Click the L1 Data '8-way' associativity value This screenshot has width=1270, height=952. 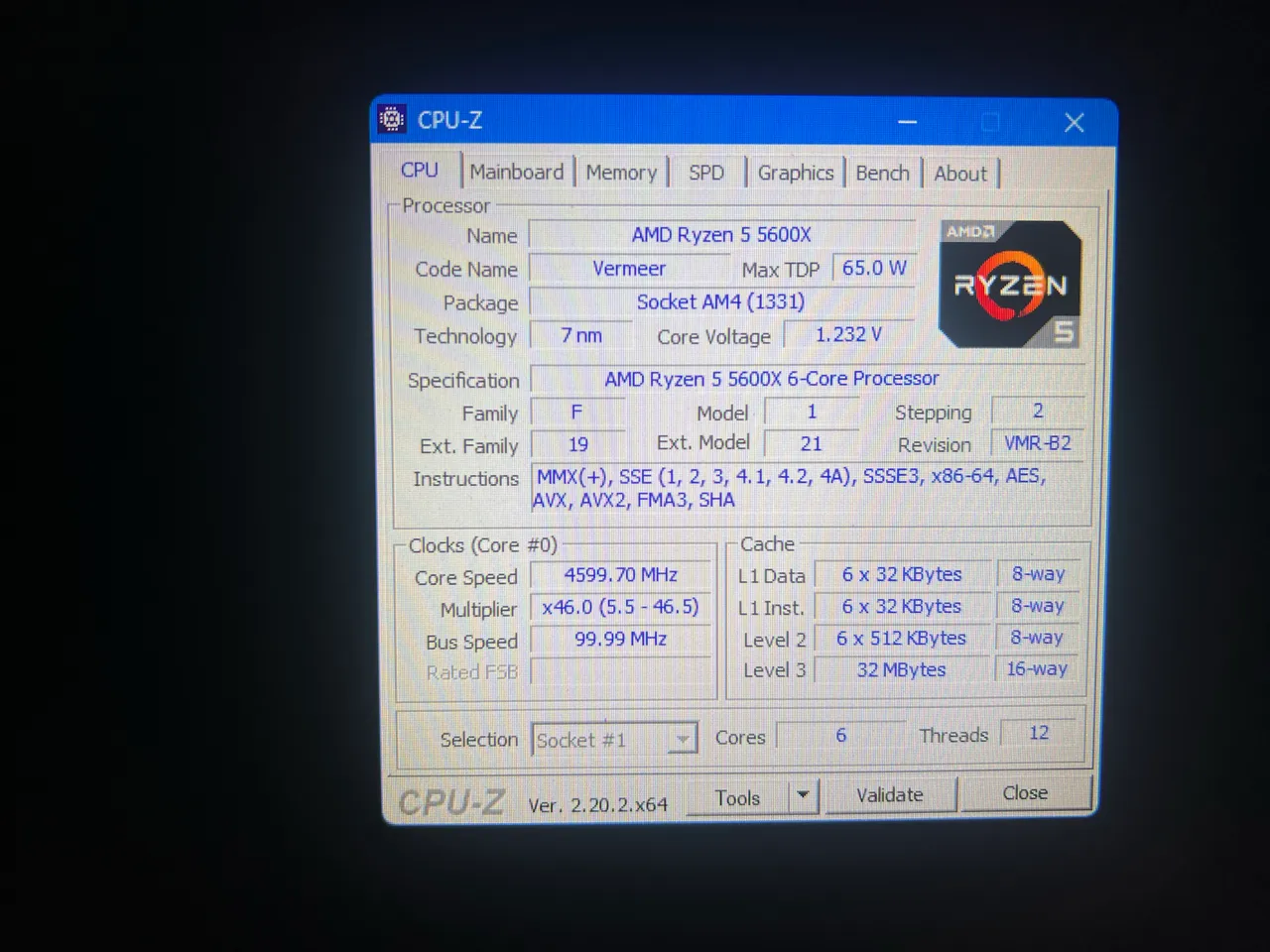tap(1038, 573)
